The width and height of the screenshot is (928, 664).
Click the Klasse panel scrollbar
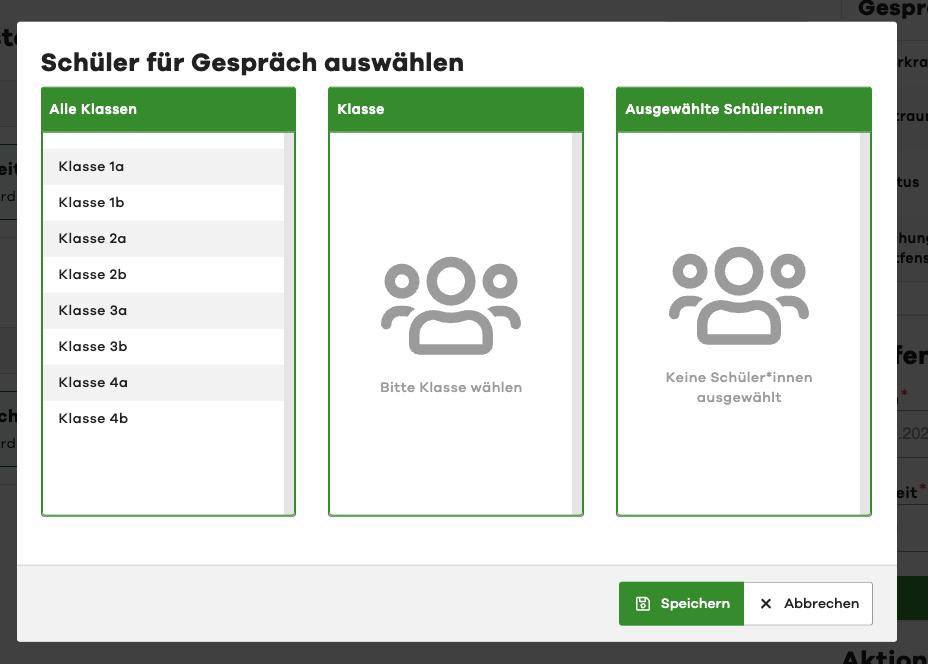[577, 322]
